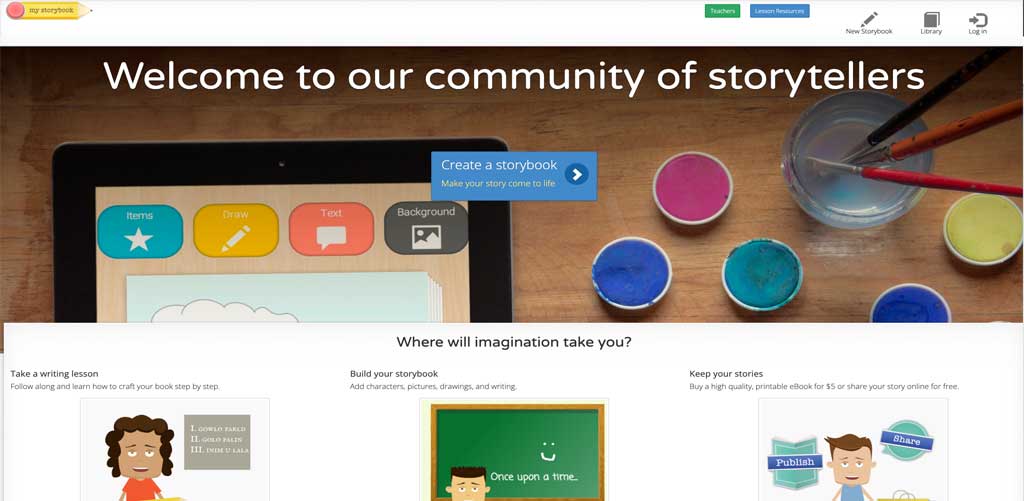
Task: Click the Log in arrow icon
Action: pos(978,20)
